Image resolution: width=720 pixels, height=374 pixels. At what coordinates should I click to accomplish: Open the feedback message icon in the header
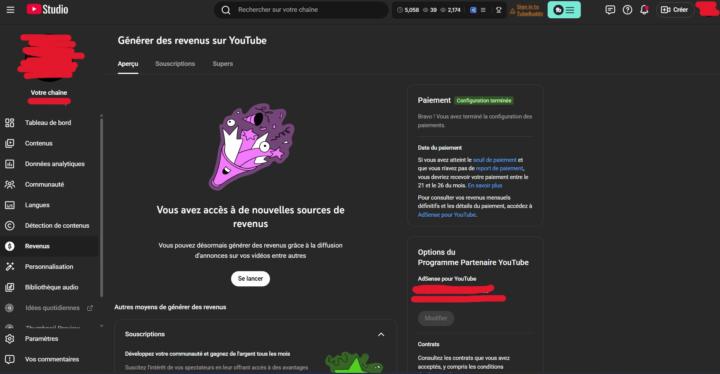610,10
